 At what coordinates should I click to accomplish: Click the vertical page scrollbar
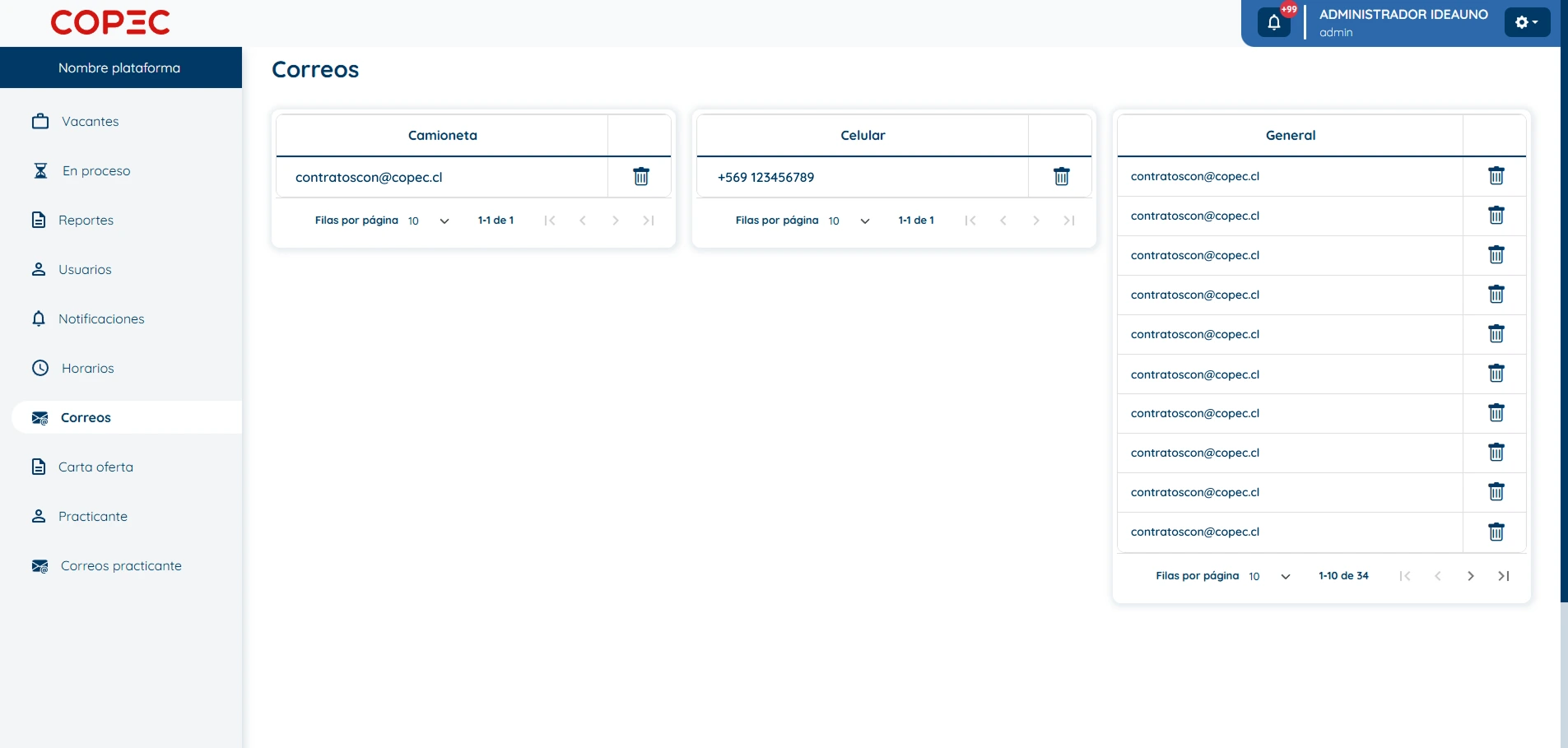coord(1563,329)
